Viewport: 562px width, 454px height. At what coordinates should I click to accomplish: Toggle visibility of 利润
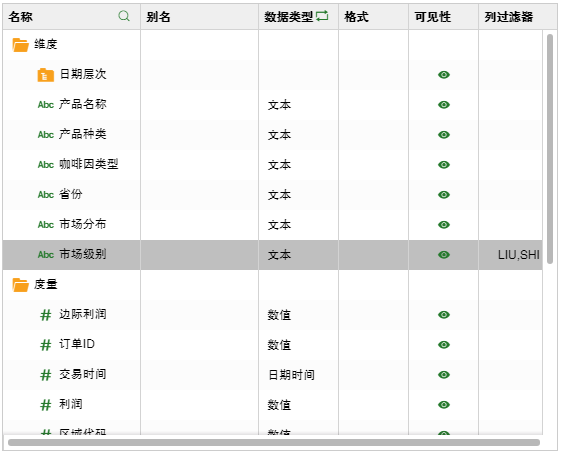click(444, 405)
